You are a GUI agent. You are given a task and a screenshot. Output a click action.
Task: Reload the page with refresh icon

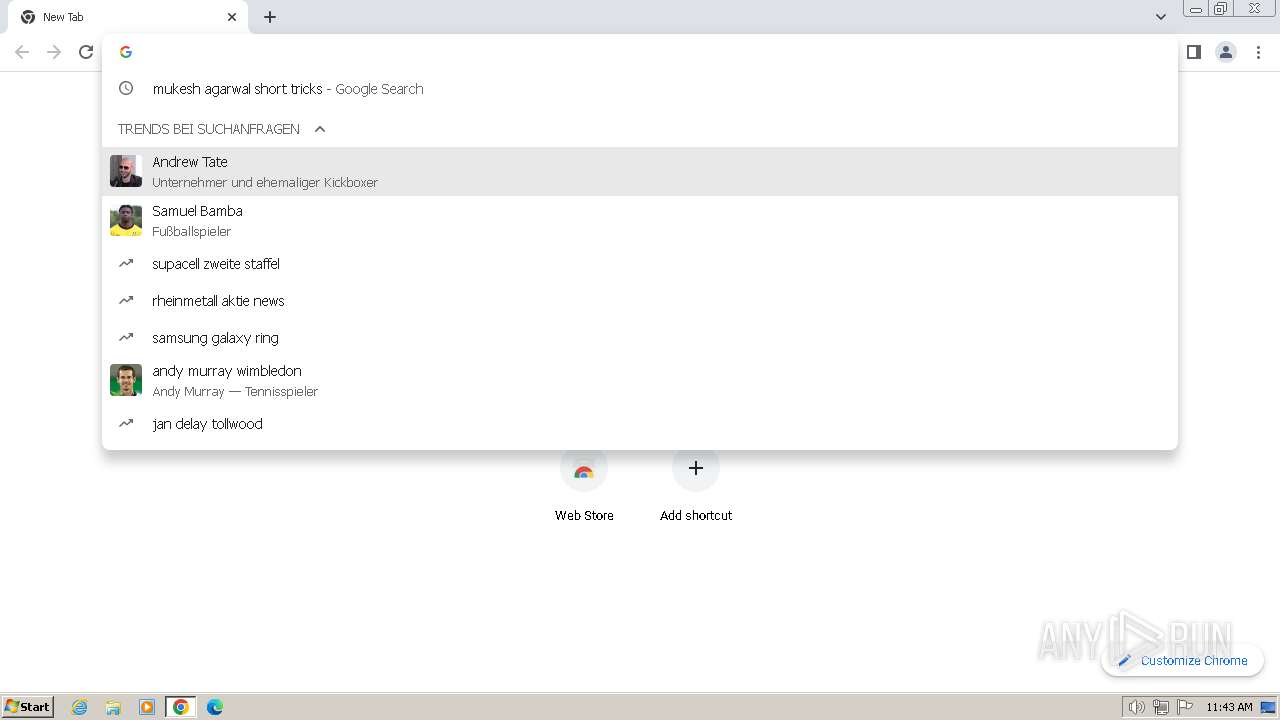(x=86, y=52)
